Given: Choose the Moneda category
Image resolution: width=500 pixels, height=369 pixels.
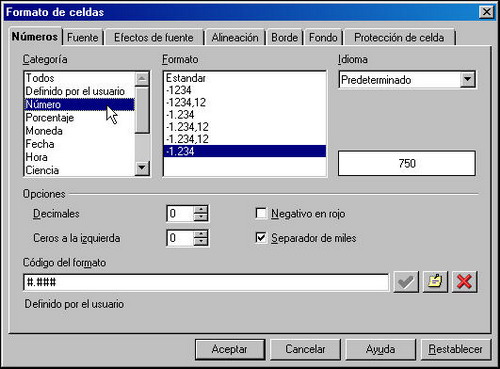Looking at the screenshot, I should (x=80, y=131).
